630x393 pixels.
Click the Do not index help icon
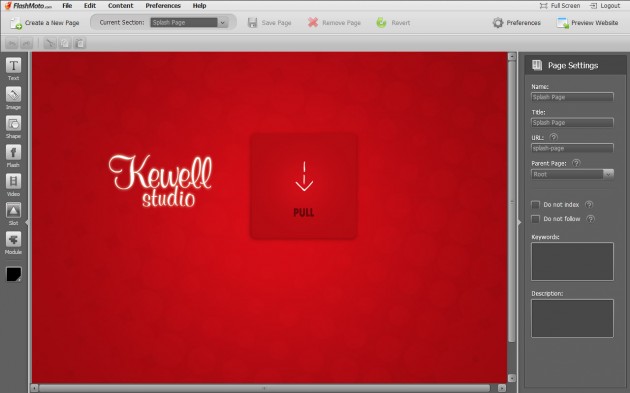coord(589,205)
